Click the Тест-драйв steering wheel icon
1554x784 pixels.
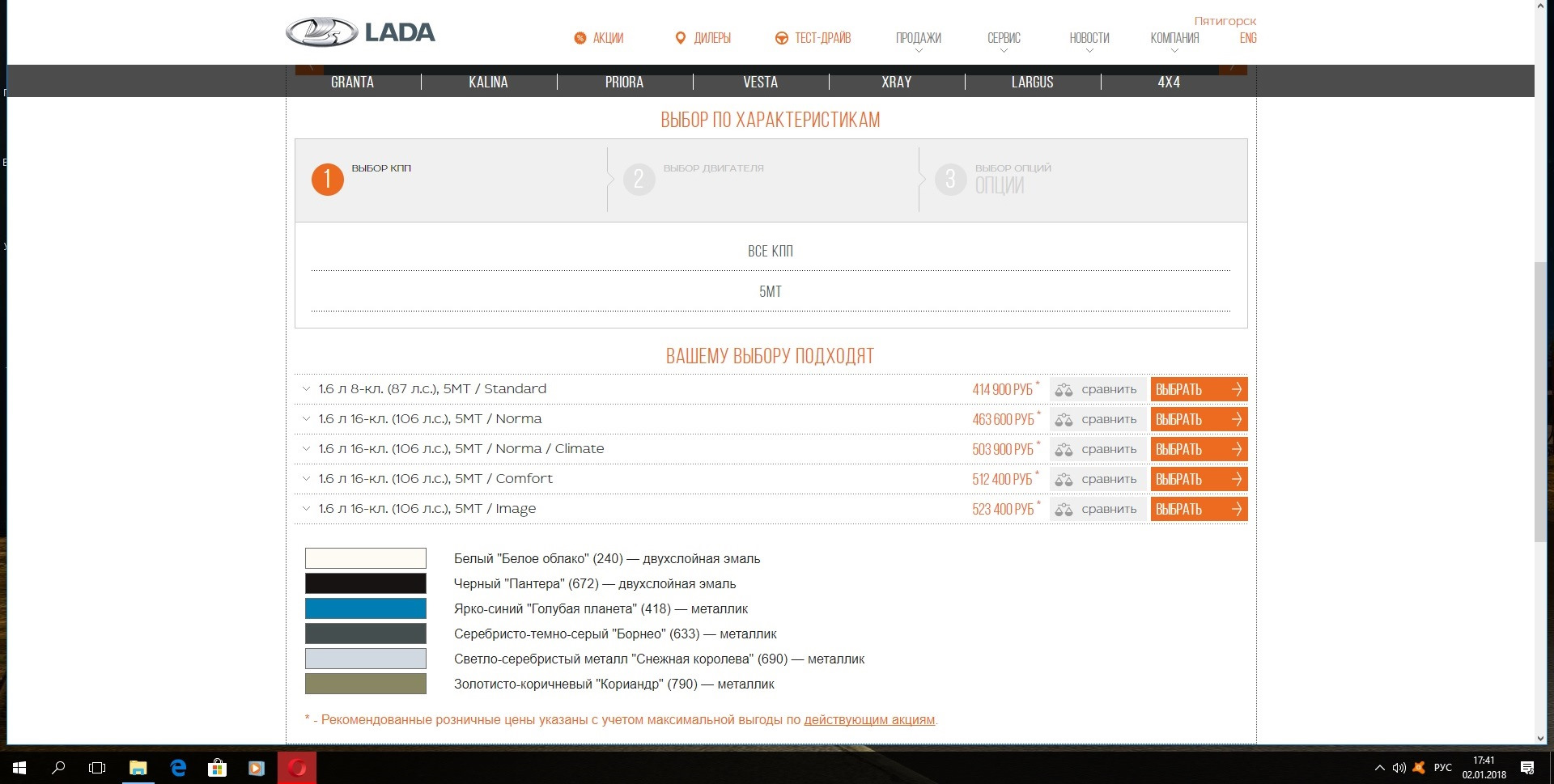[781, 38]
